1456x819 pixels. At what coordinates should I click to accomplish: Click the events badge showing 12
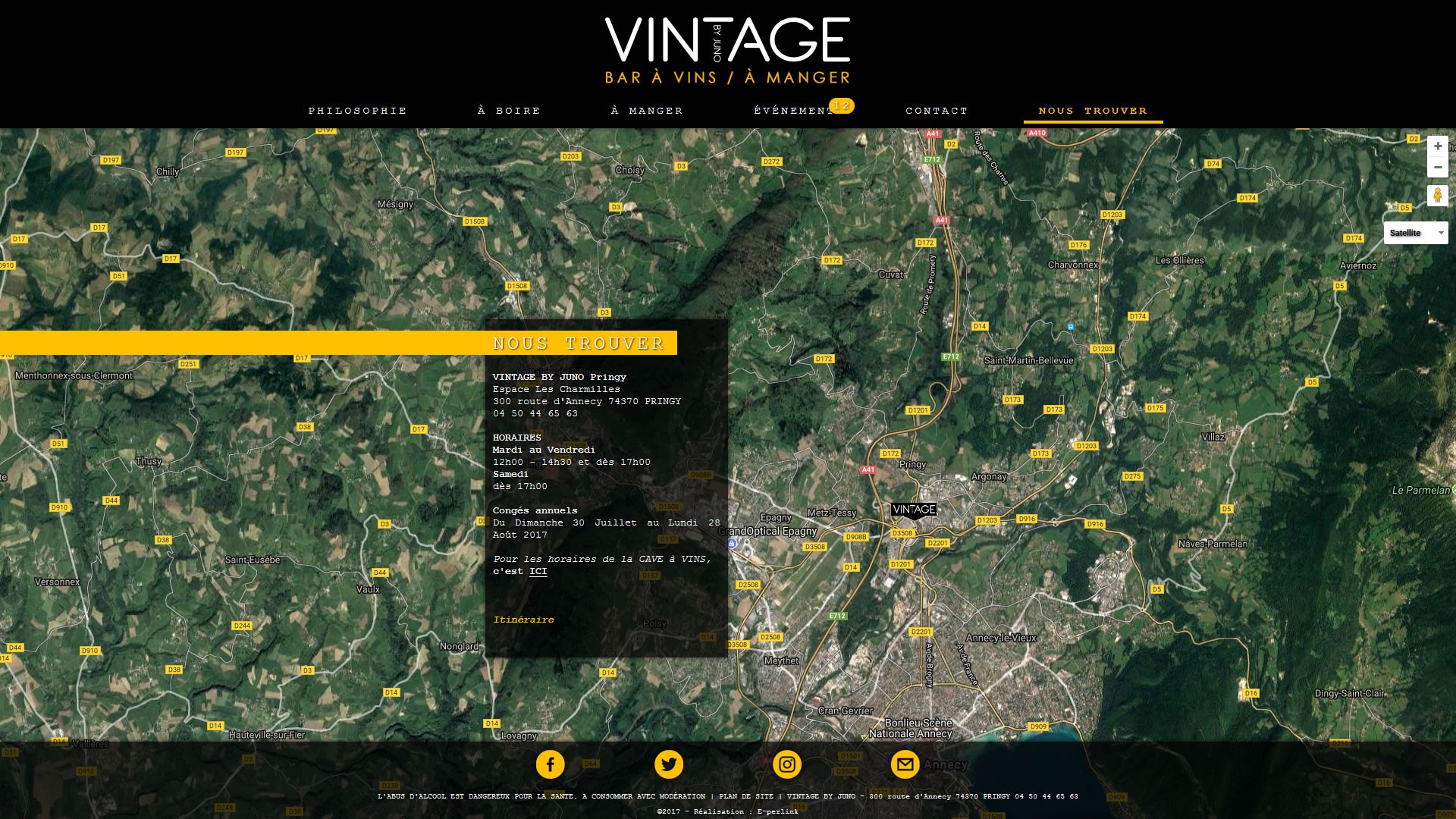pyautogui.click(x=842, y=105)
